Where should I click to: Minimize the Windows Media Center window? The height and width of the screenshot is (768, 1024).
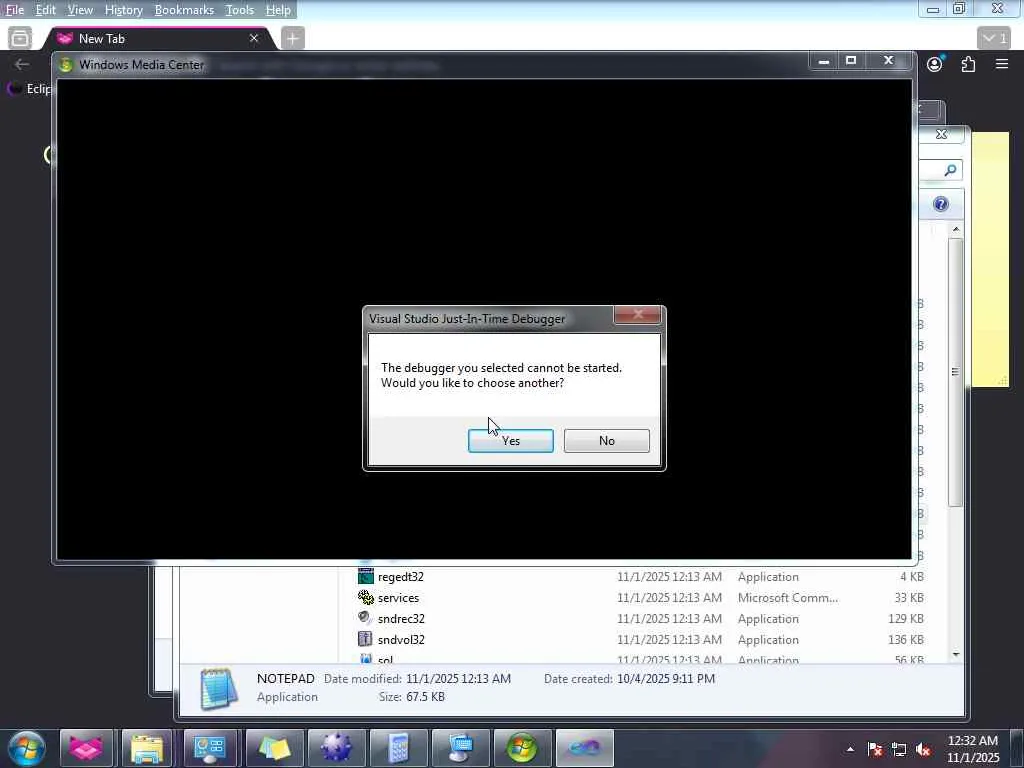[x=824, y=61]
